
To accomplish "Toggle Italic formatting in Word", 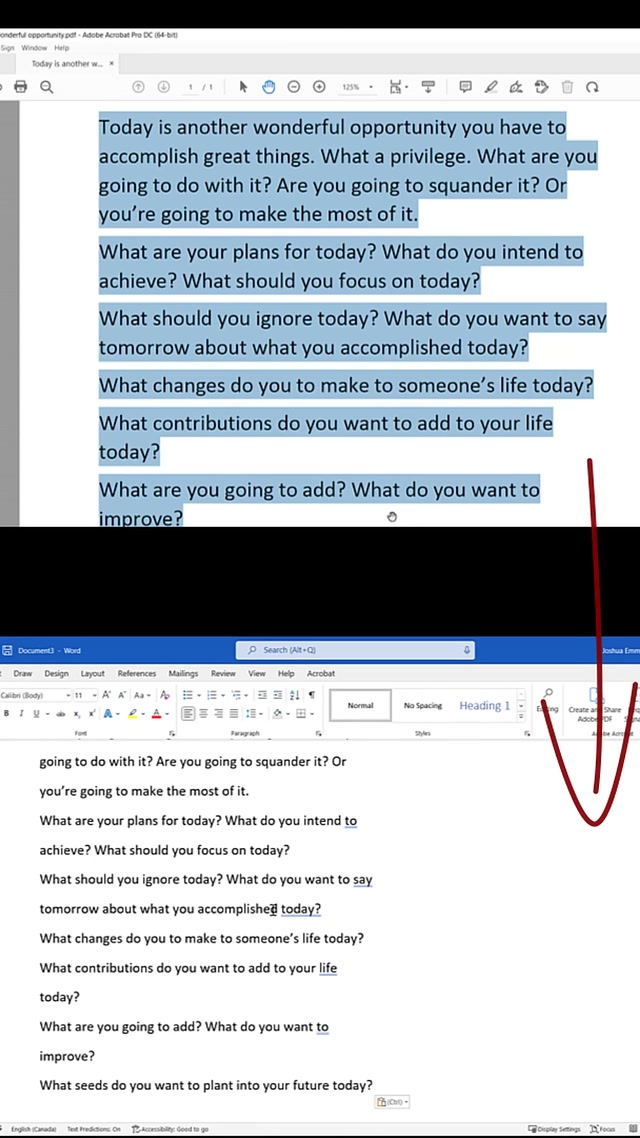I will coord(20,713).
